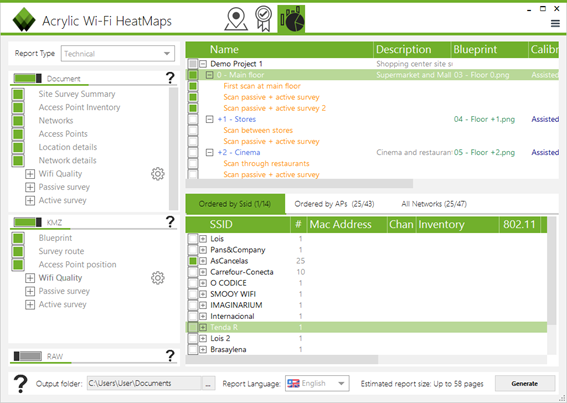Click the Inventory column header
This screenshot has width=567, height=403.
click(x=457, y=224)
